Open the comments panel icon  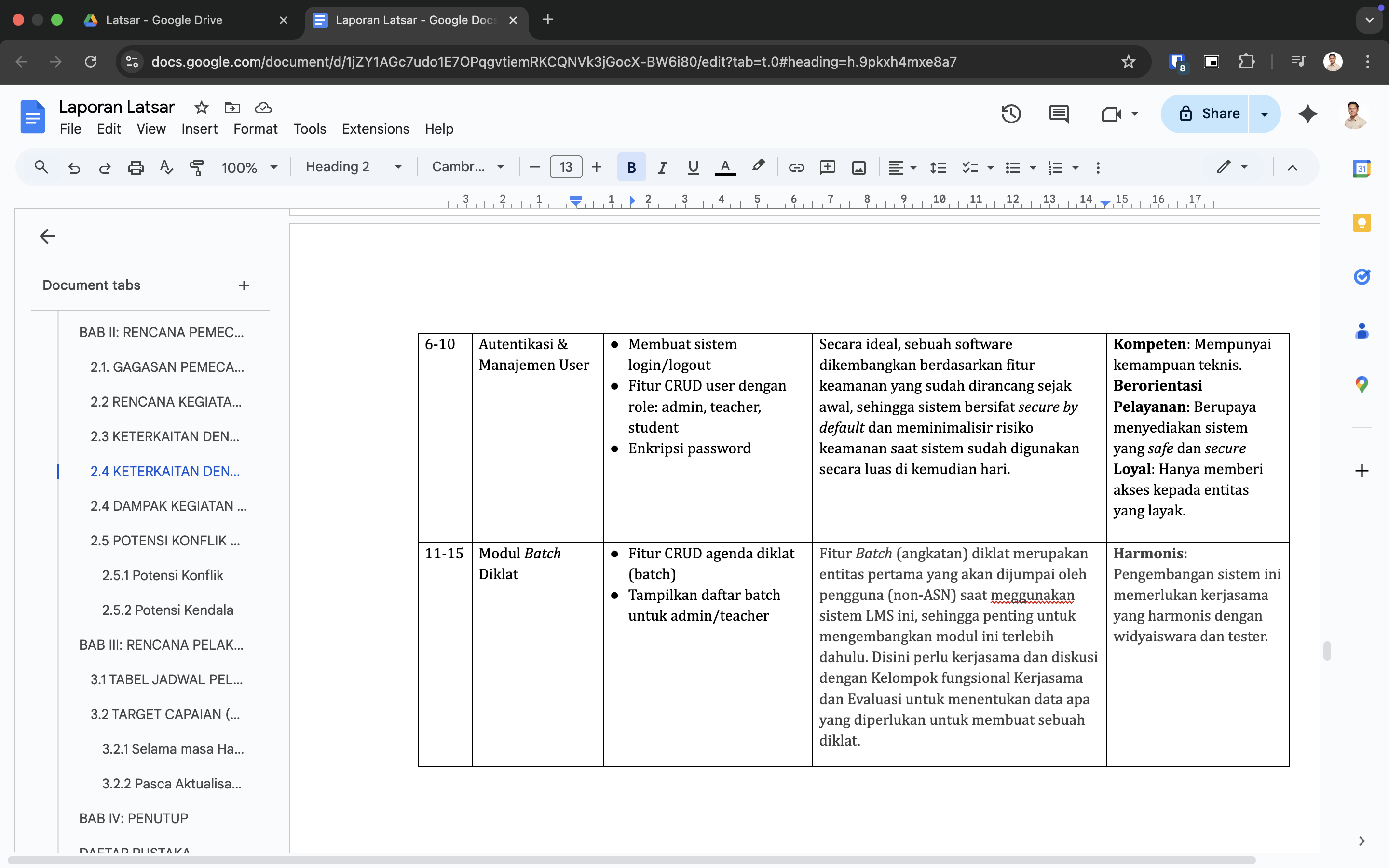click(x=1059, y=114)
